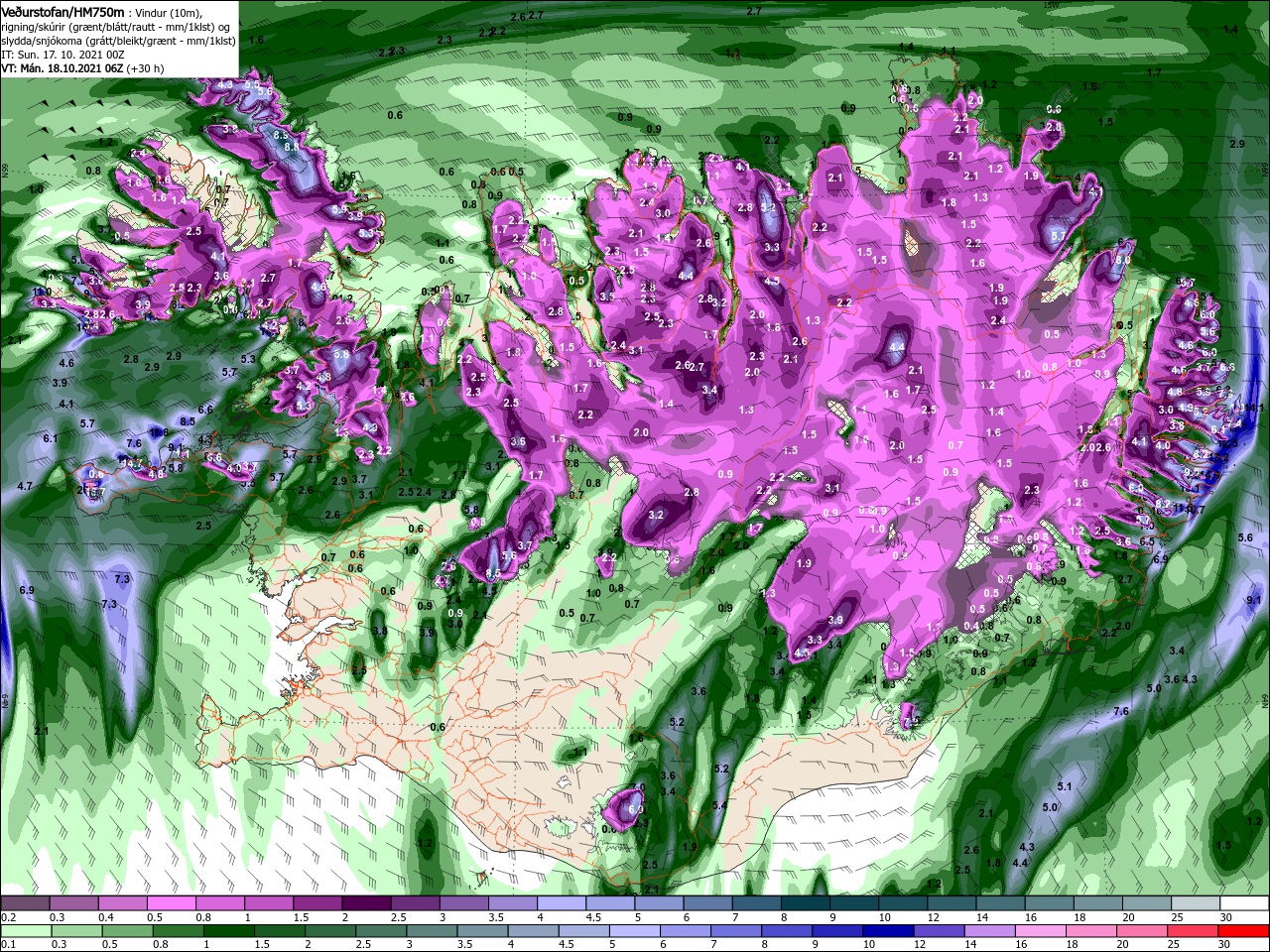Pick the bright pink 0.5 snow legend swatch
1270x952 pixels.
click(171, 903)
